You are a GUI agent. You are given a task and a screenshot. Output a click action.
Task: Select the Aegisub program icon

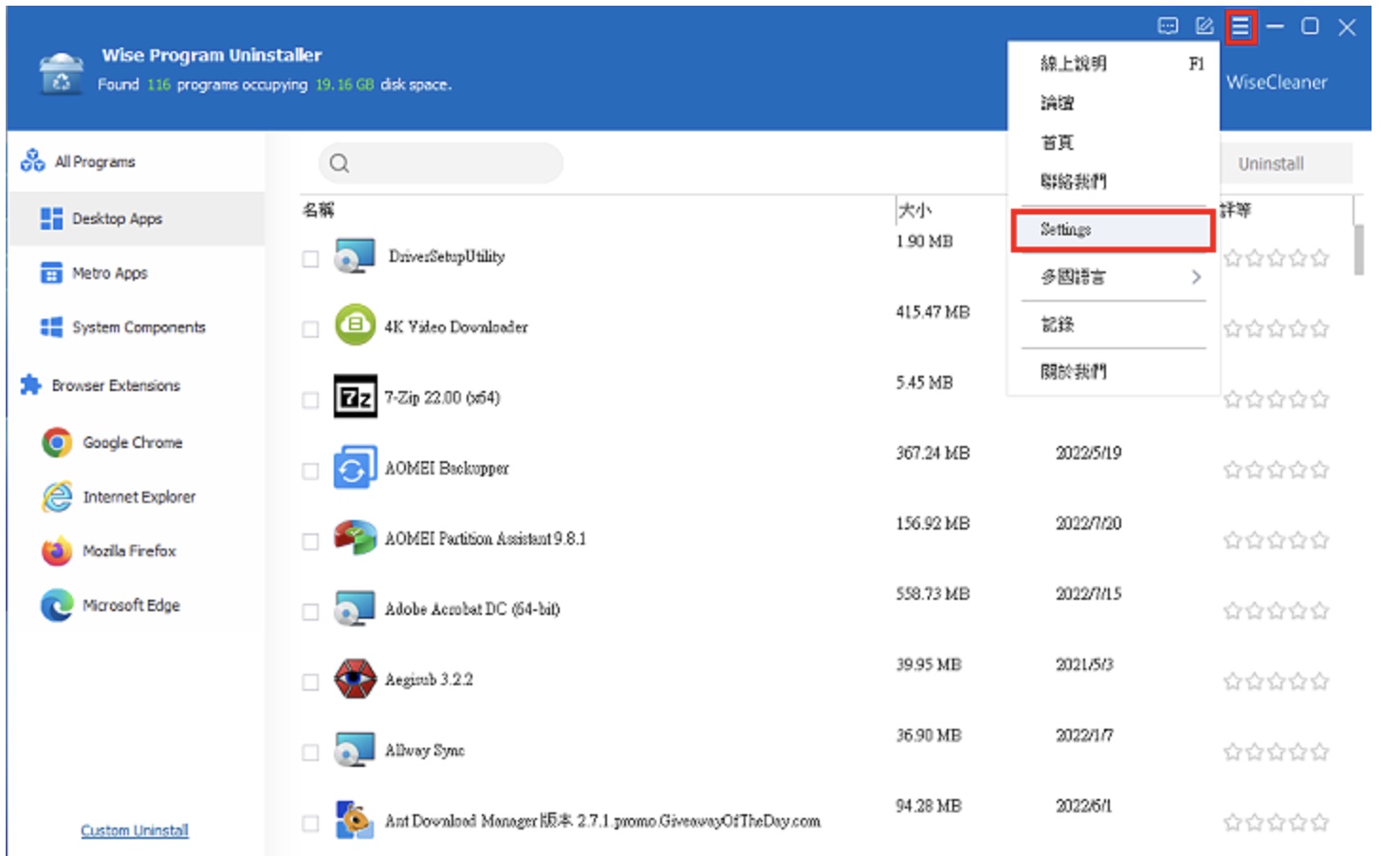(x=355, y=679)
